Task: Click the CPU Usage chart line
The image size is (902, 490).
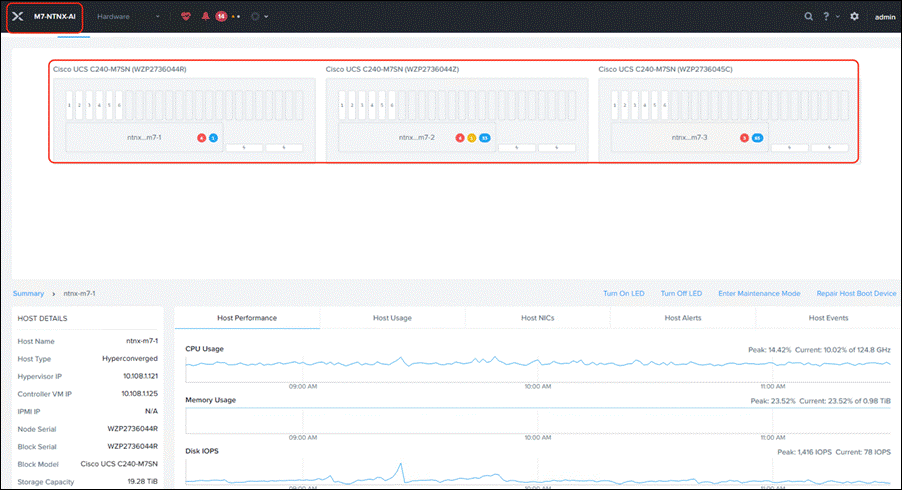Action: (x=538, y=363)
